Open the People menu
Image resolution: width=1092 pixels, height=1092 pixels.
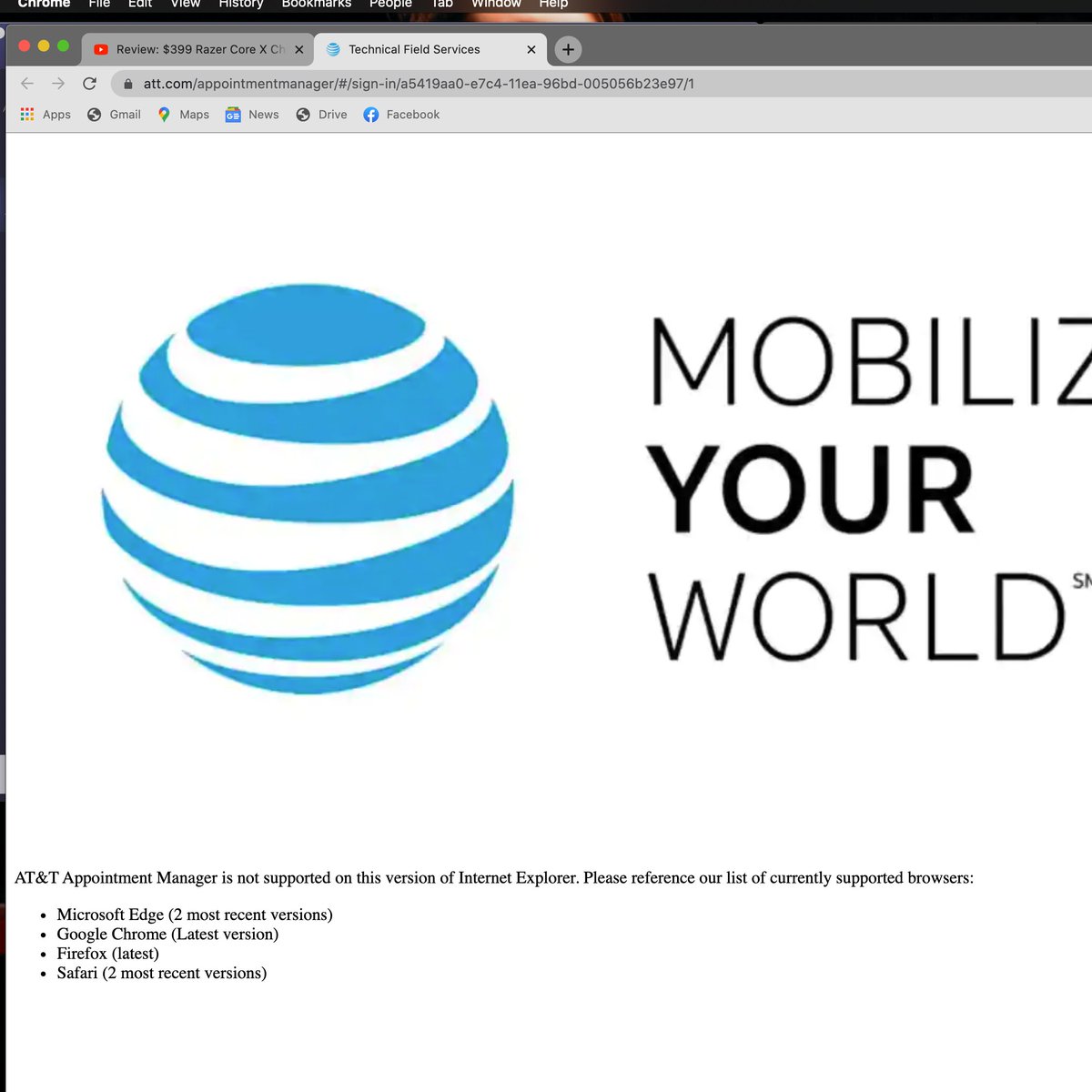(x=390, y=4)
